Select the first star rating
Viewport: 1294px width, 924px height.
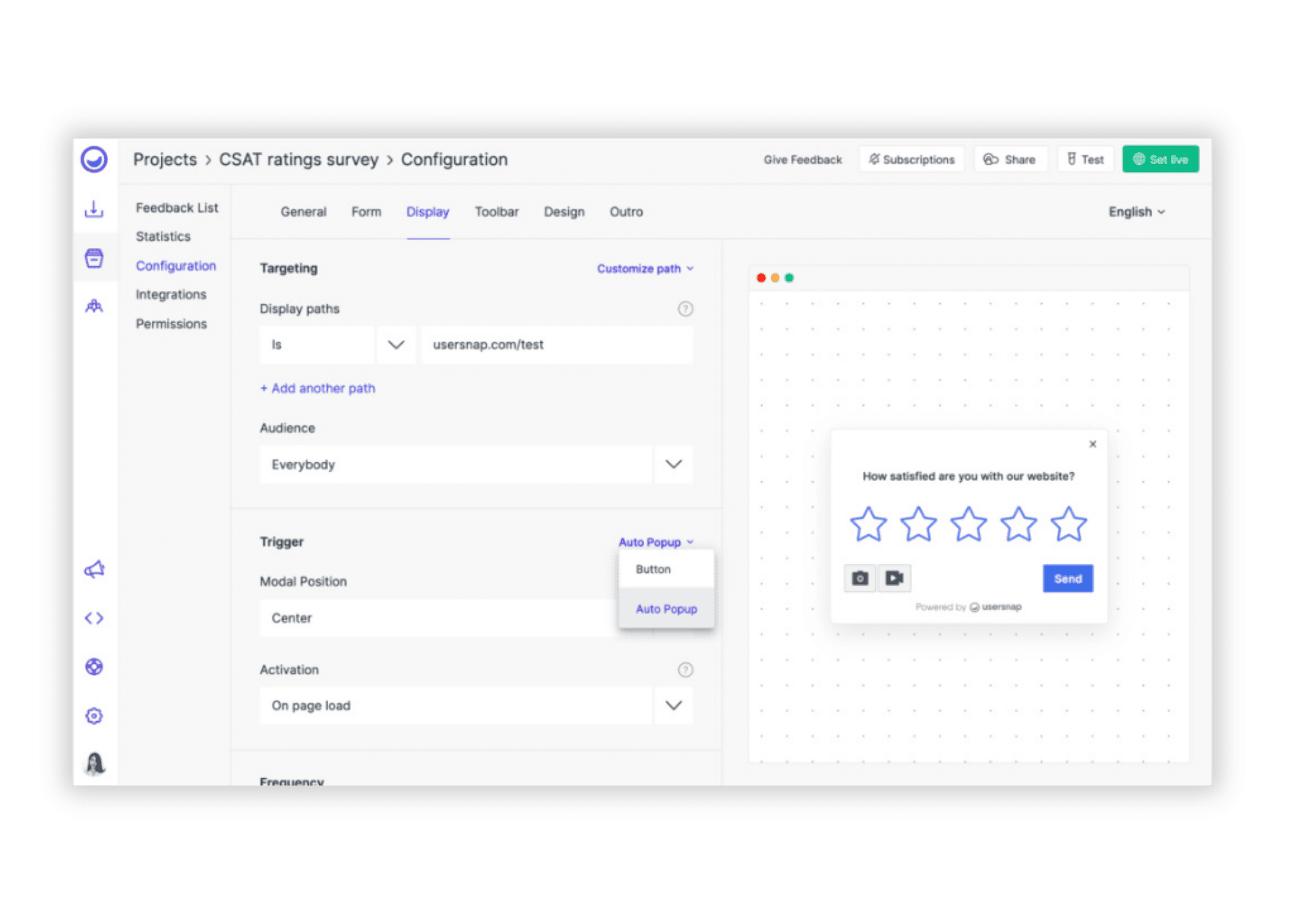(868, 524)
